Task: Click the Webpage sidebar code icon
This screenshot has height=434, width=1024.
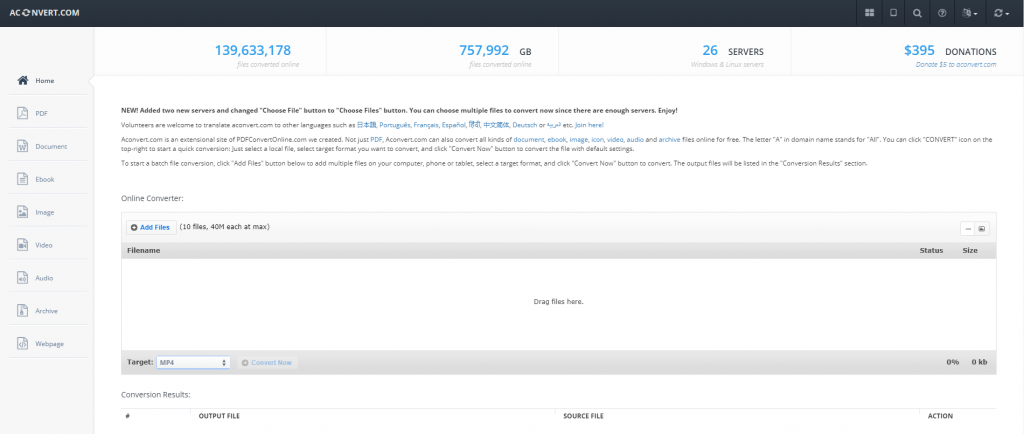Action: pos(23,343)
